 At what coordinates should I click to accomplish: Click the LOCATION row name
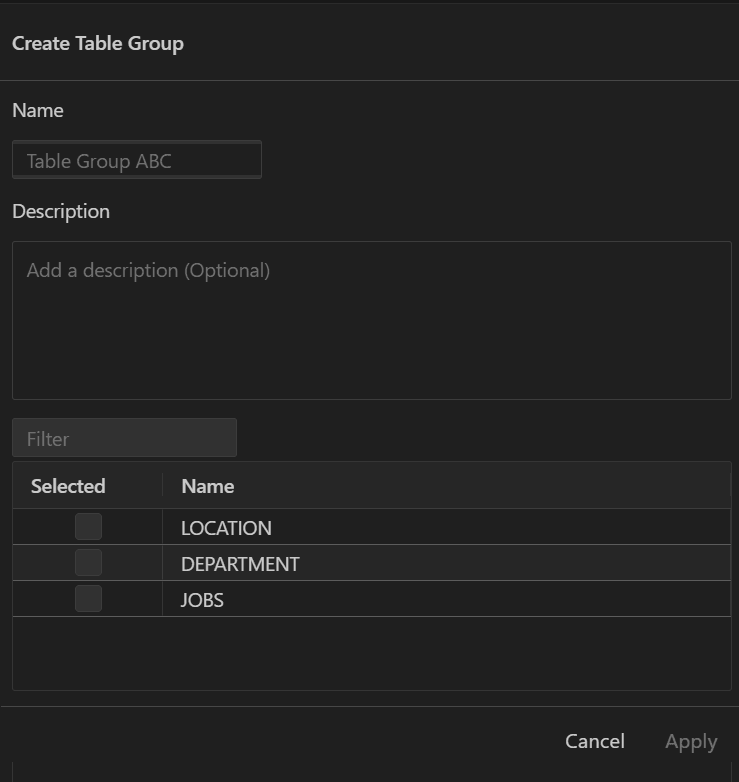coord(226,528)
